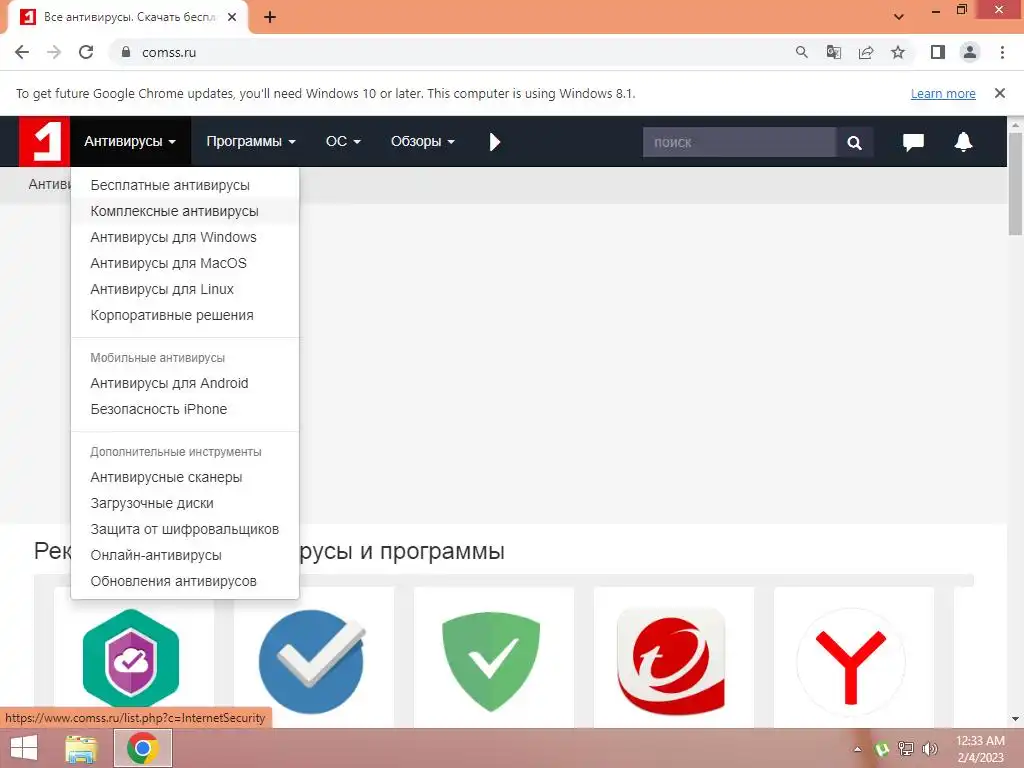
Task: Click the Kaspersky VPN hexagon icon
Action: [x=131, y=658]
